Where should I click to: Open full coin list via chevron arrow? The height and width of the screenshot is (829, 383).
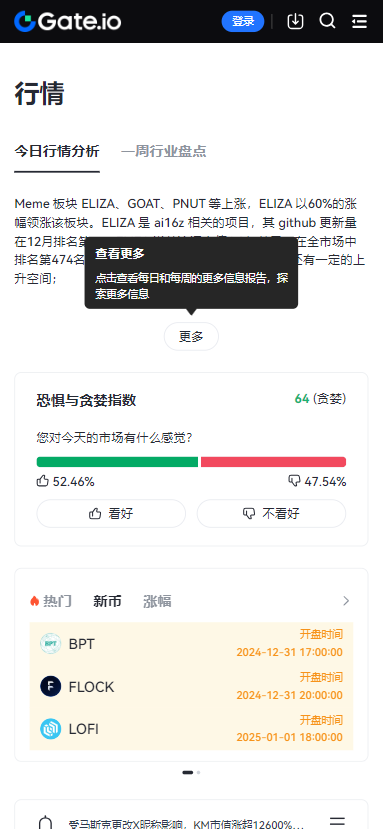(x=346, y=601)
